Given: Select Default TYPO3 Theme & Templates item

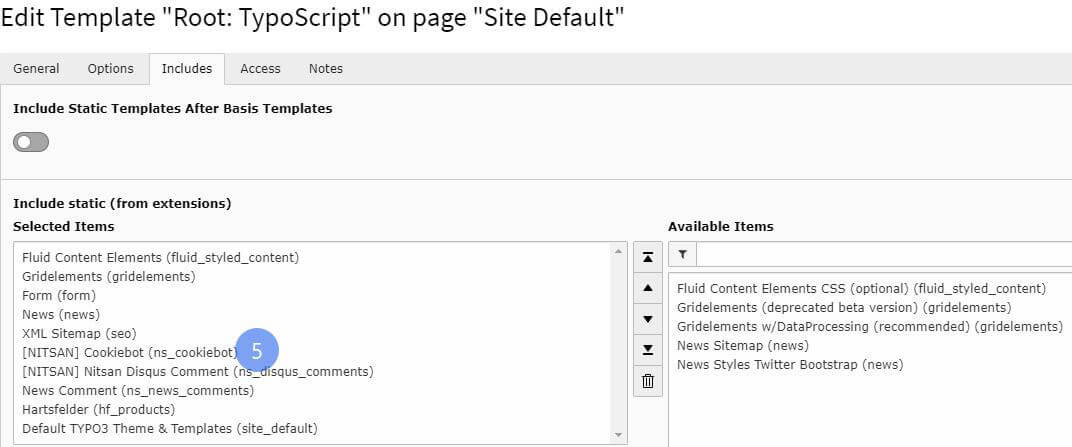Looking at the screenshot, I should point(170,429).
